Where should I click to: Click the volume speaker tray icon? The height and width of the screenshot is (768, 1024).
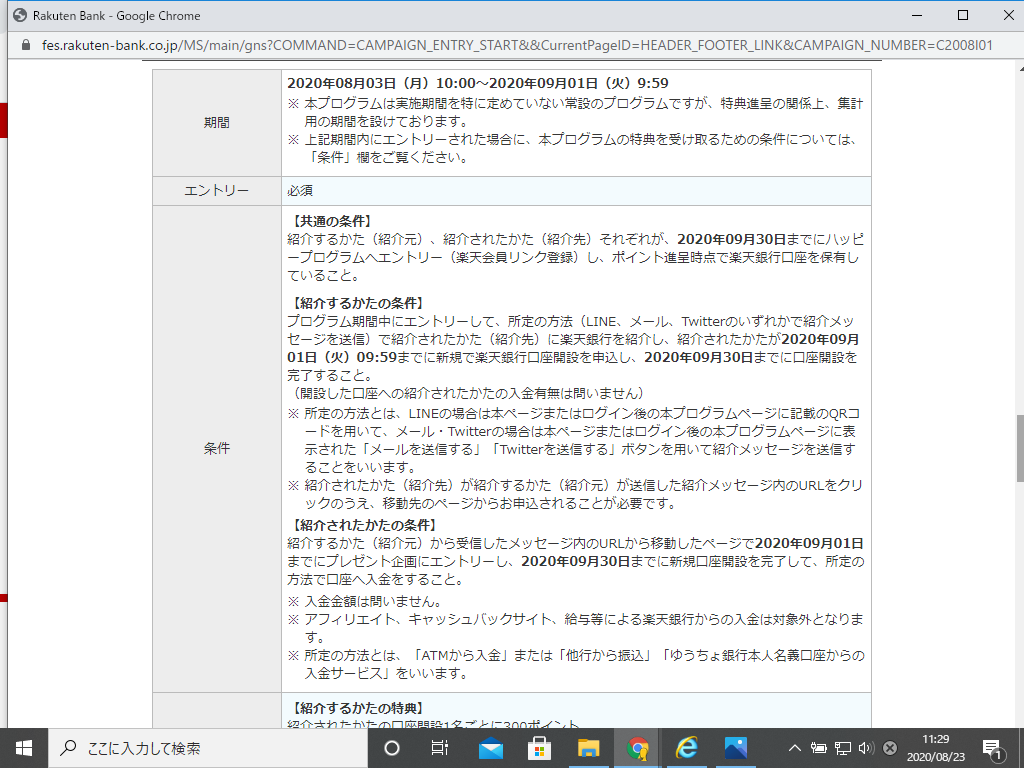tap(866, 748)
